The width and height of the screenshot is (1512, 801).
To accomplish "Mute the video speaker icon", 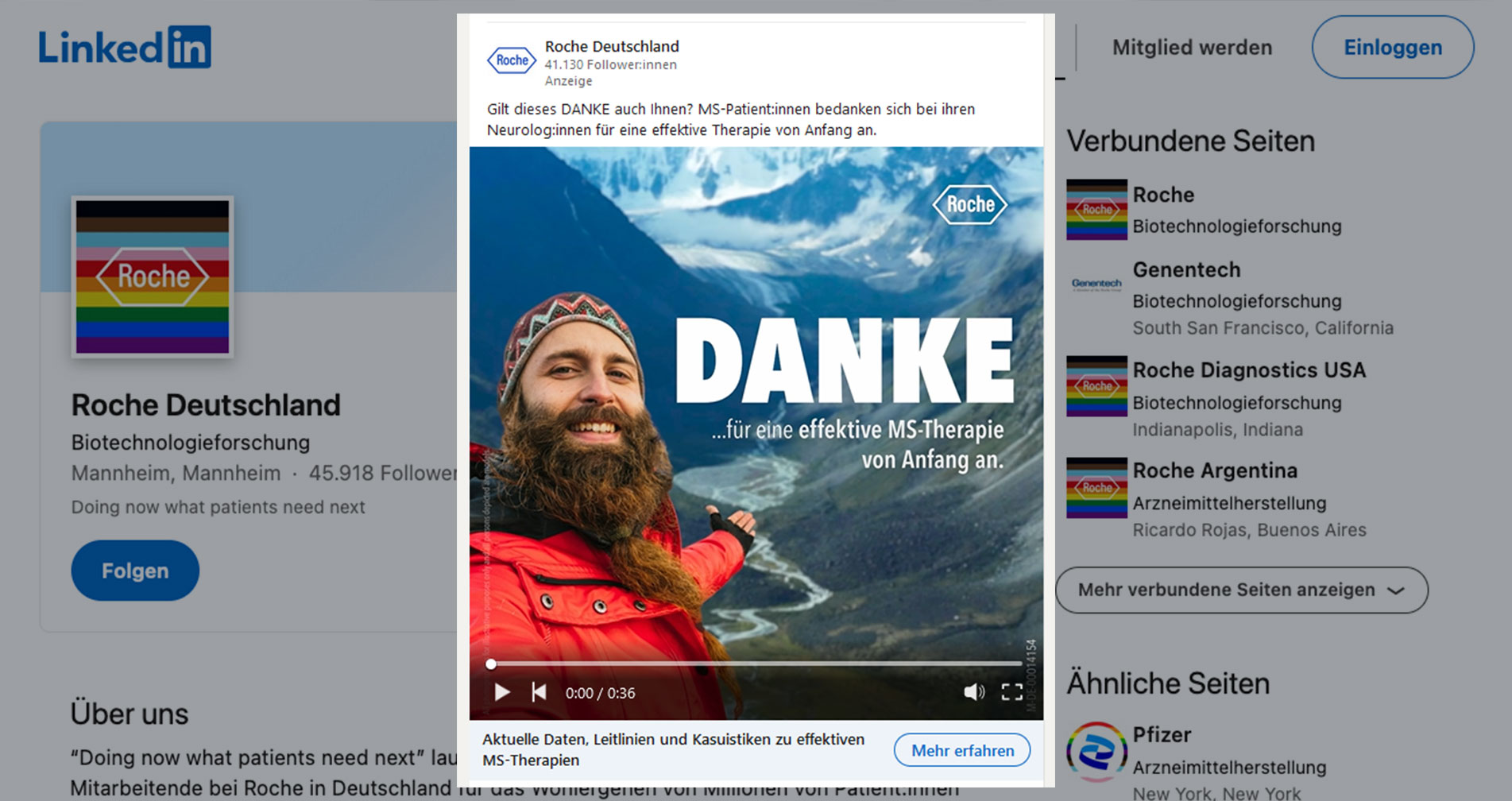I will tap(974, 692).
